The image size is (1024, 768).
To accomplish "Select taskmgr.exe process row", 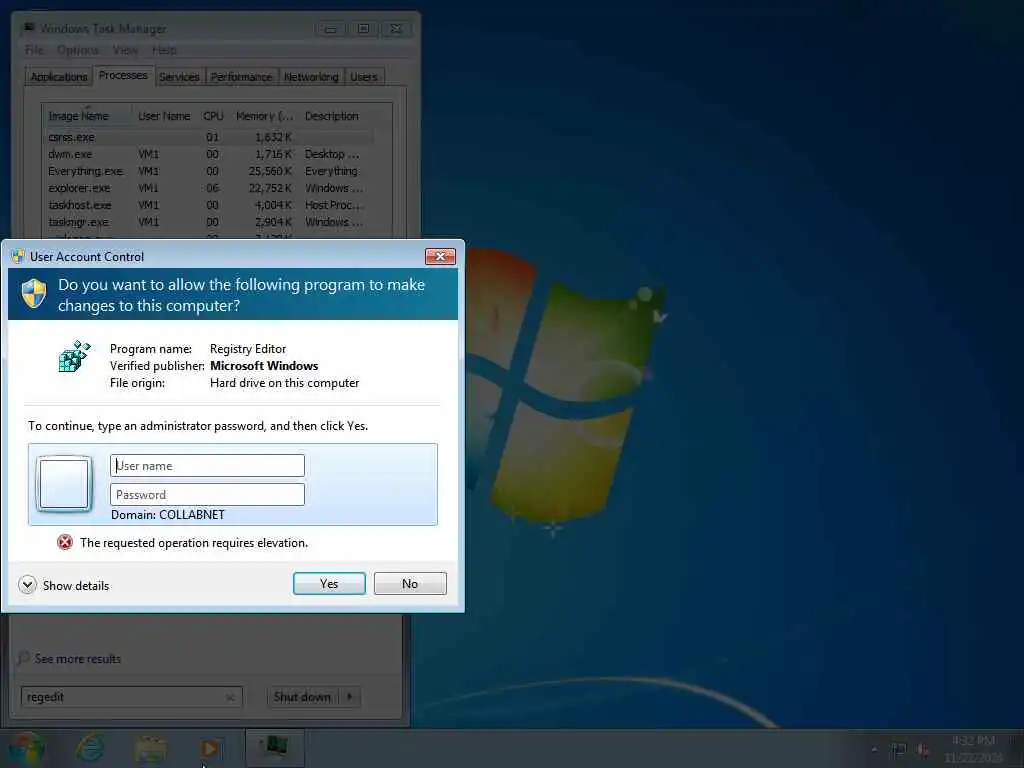I will [209, 222].
